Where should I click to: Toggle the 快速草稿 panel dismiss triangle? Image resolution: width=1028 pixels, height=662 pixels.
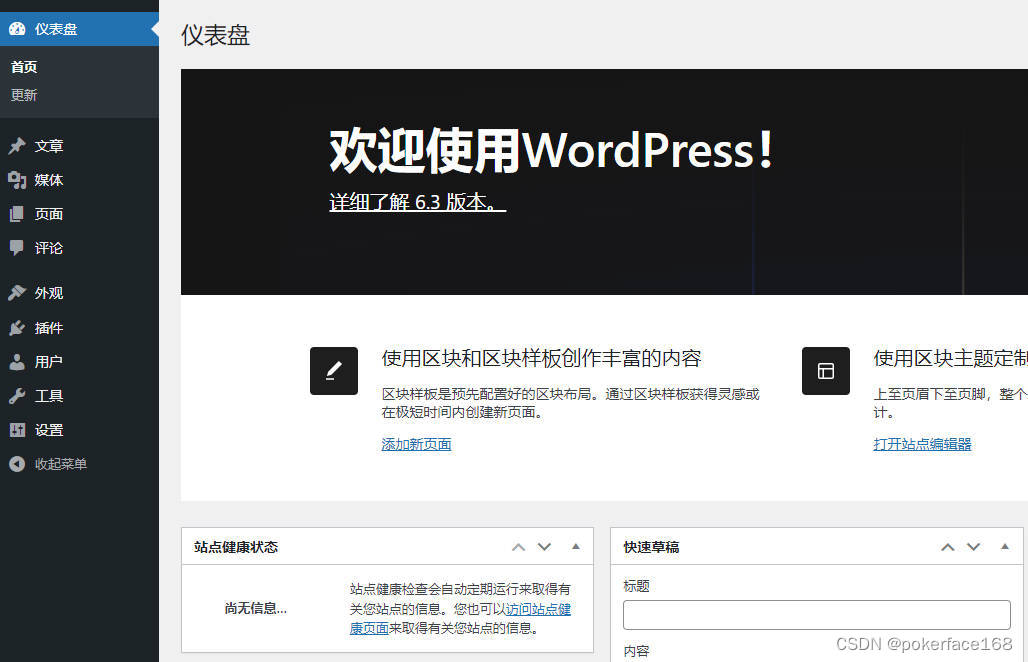[1004, 547]
